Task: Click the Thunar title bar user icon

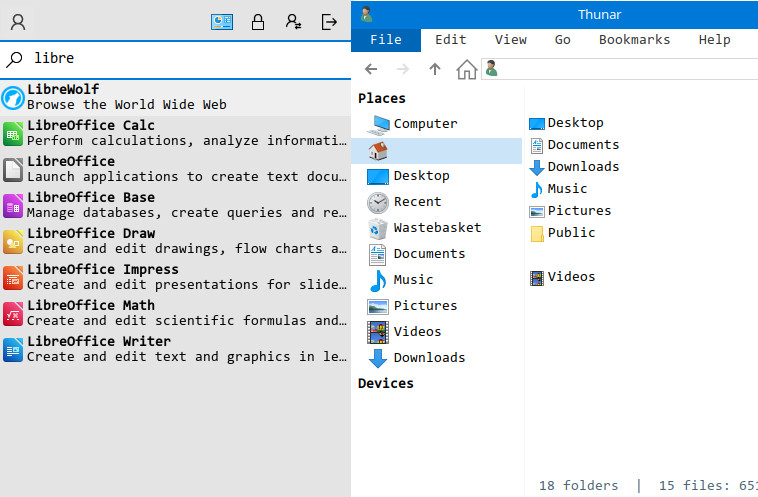Action: pyautogui.click(x=366, y=14)
